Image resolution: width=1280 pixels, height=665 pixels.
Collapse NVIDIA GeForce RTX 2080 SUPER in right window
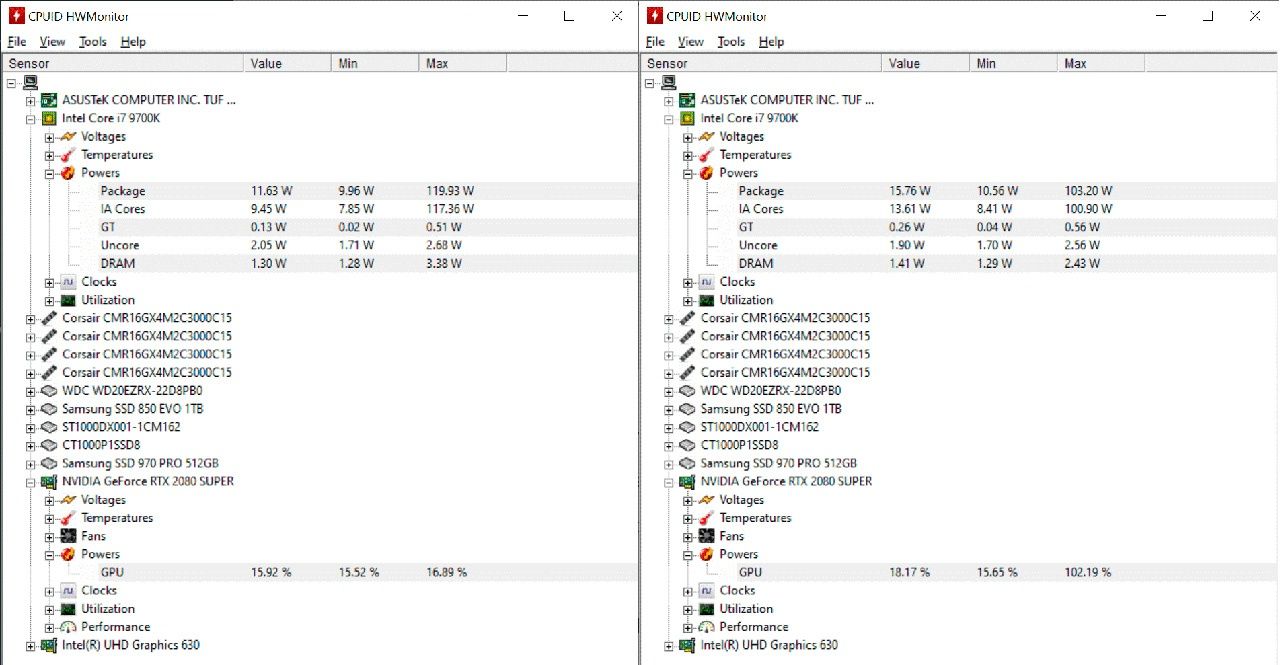click(x=669, y=482)
